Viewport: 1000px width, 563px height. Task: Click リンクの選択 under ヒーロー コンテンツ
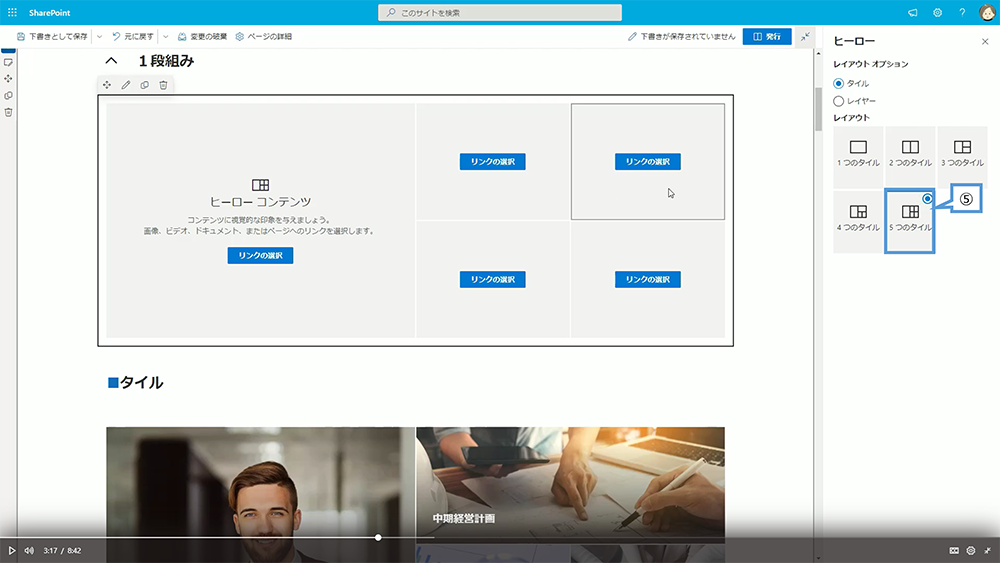coord(260,255)
